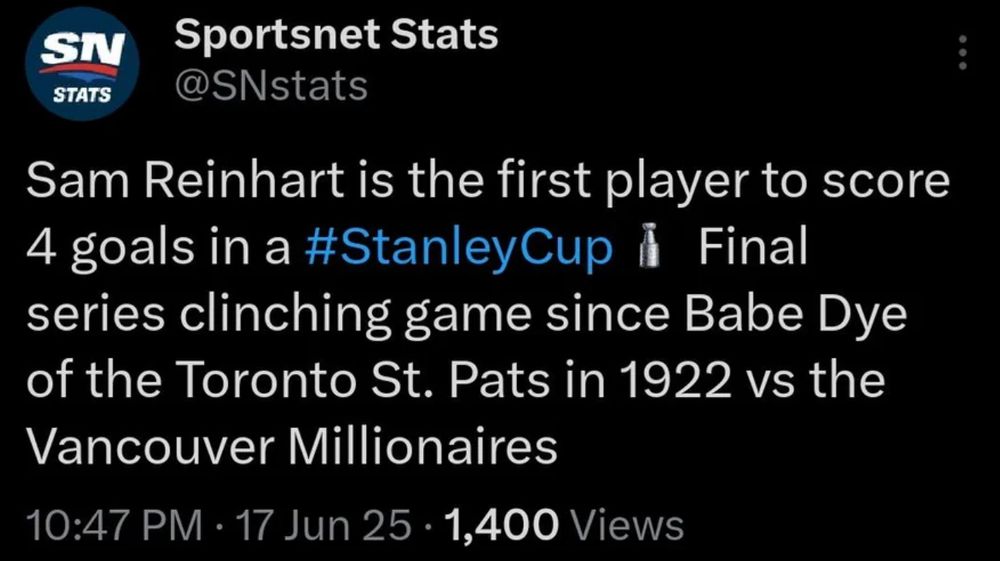Image resolution: width=1000 pixels, height=561 pixels.
Task: Click the Vancouver Millionaires text
Action: tap(292, 446)
